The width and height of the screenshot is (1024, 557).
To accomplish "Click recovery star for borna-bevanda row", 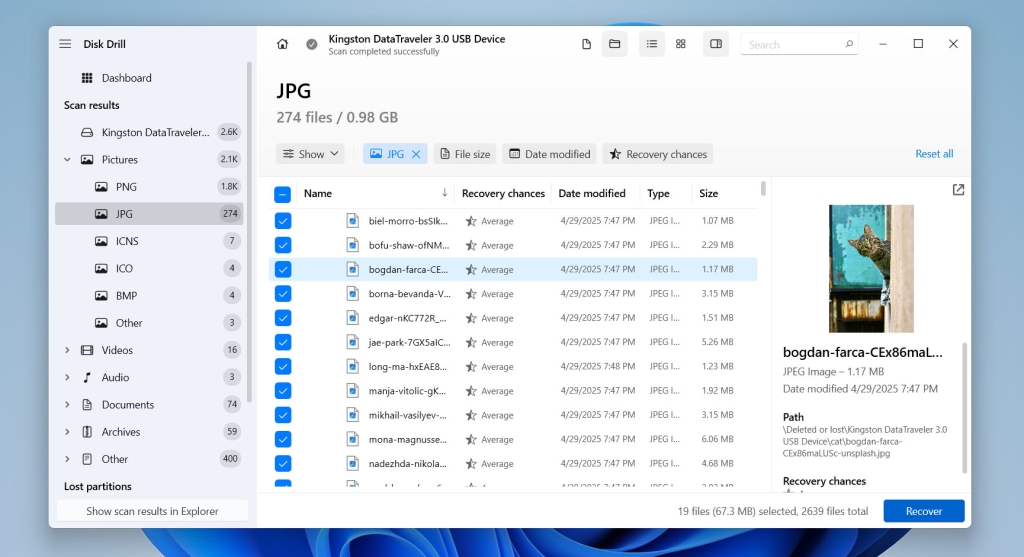I will (470, 294).
